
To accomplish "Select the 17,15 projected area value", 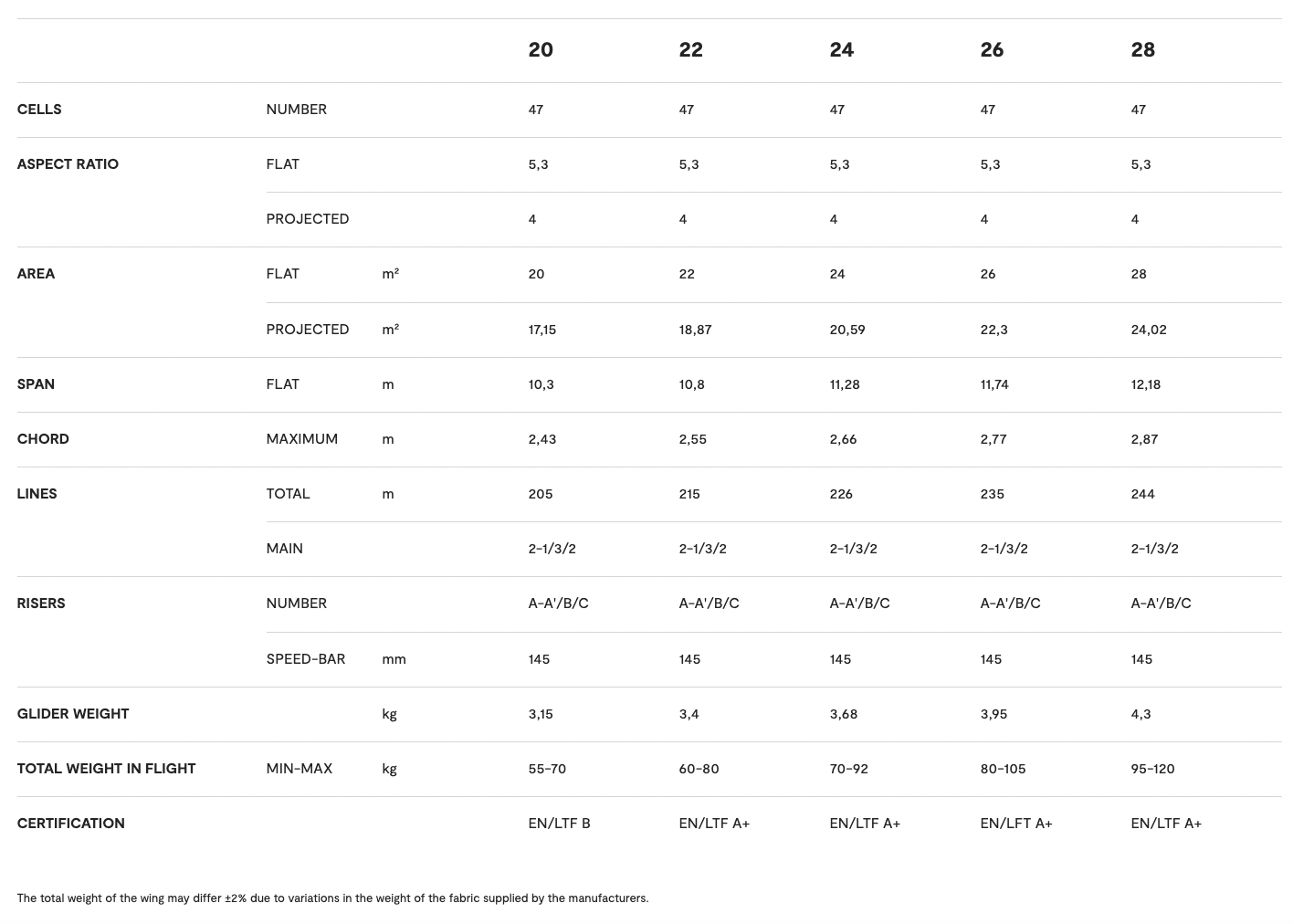I will [x=541, y=330].
